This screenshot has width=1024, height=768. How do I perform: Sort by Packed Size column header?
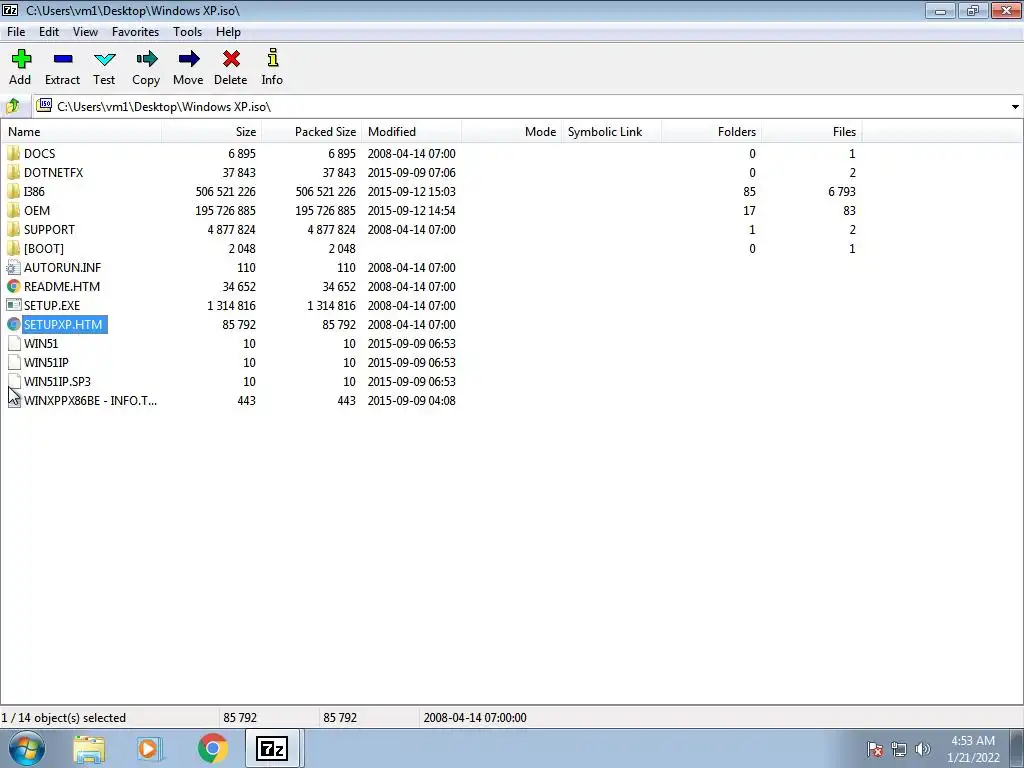[312, 131]
